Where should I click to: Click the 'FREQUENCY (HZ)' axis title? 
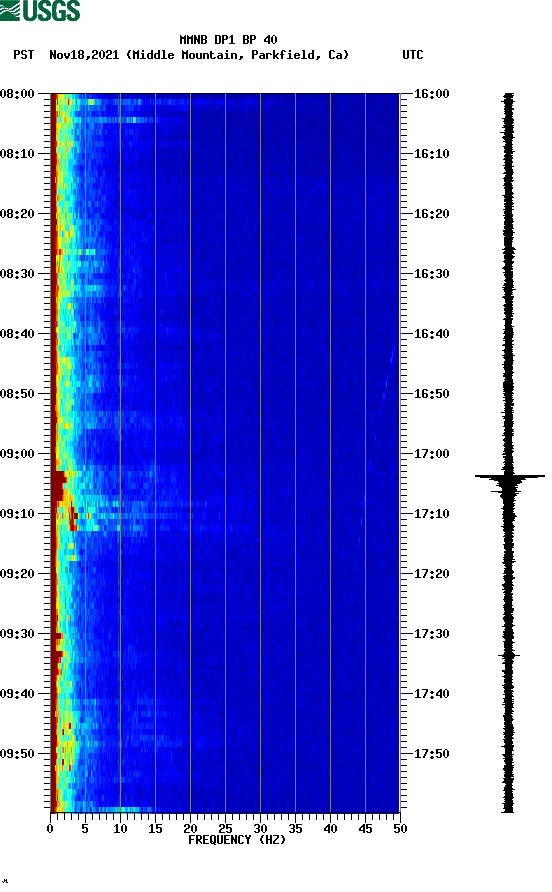tap(237, 840)
